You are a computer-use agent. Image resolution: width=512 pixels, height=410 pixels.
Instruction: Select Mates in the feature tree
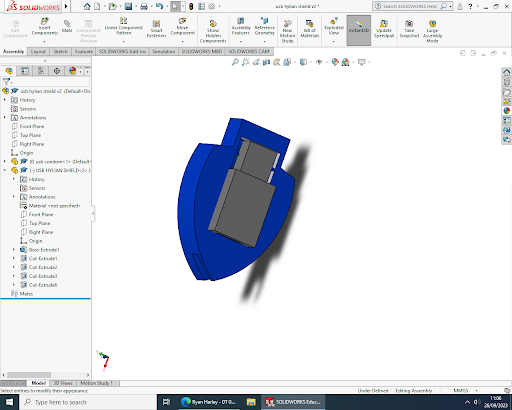[x=26, y=294]
